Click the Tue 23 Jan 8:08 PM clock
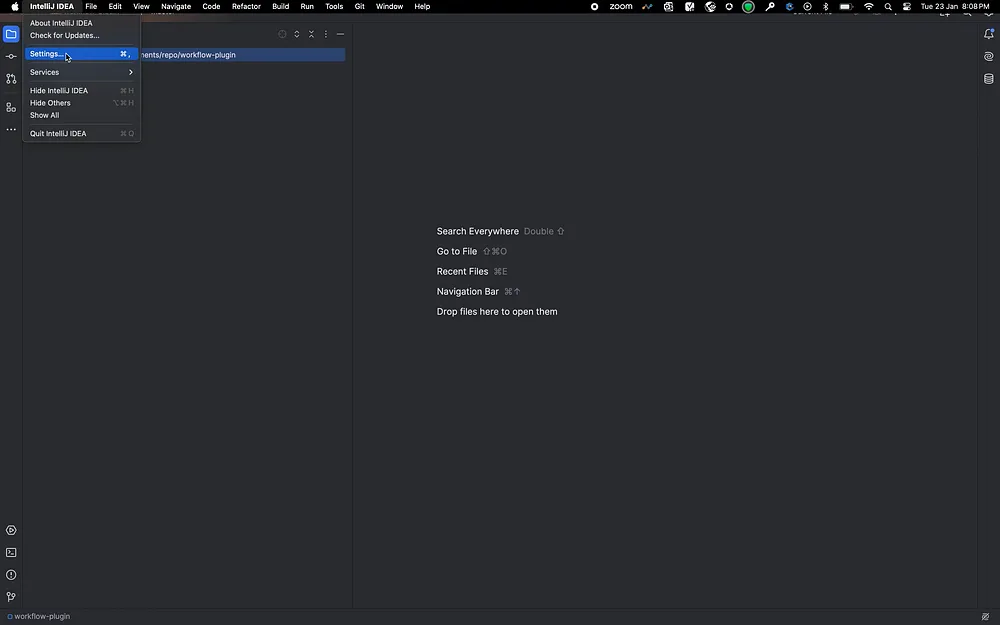 [x=955, y=6]
